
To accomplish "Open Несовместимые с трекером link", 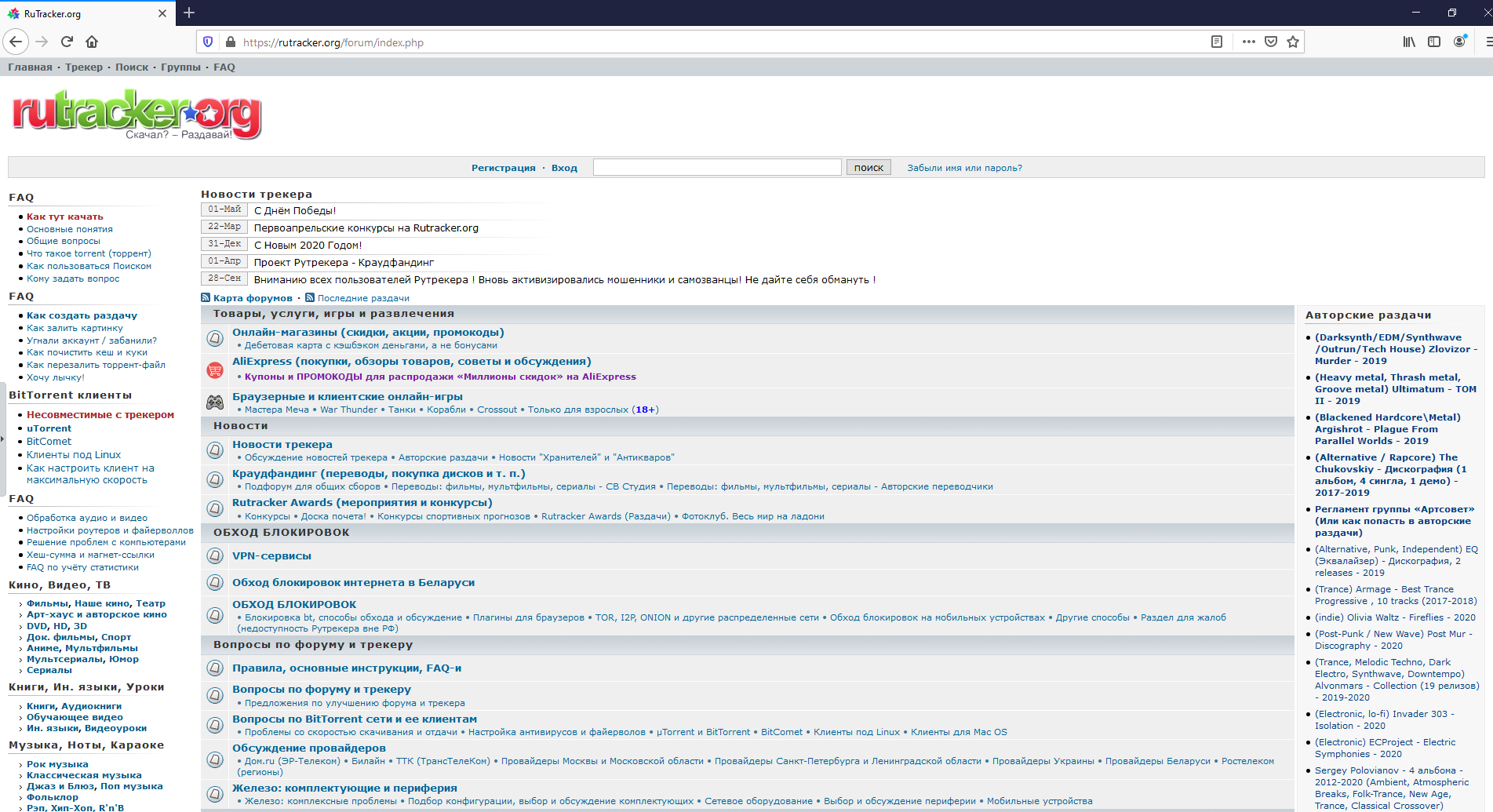I will (100, 415).
